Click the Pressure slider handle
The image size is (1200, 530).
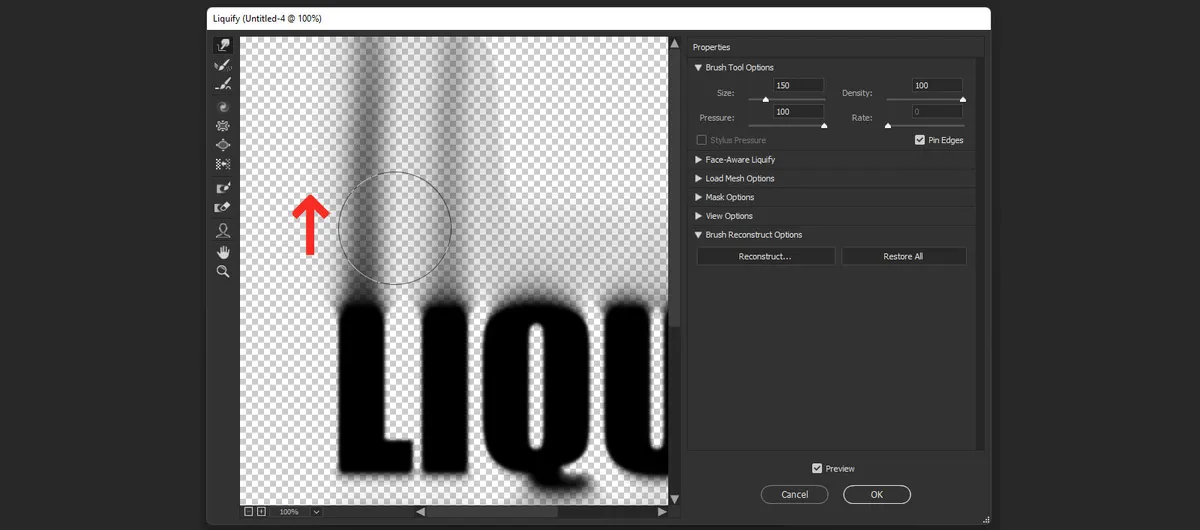(824, 125)
